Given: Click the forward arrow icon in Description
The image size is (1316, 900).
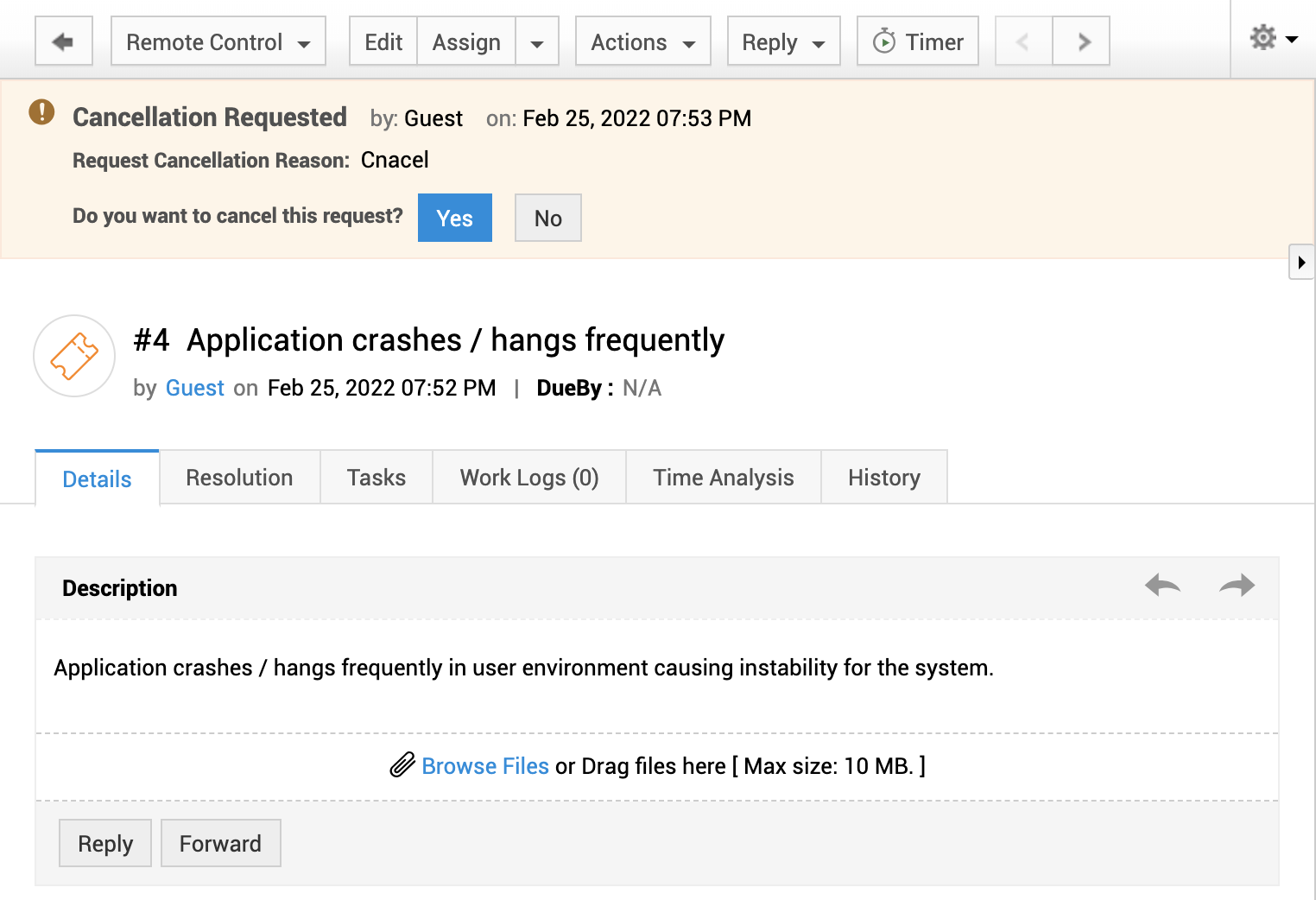Looking at the screenshot, I should point(1237,586).
